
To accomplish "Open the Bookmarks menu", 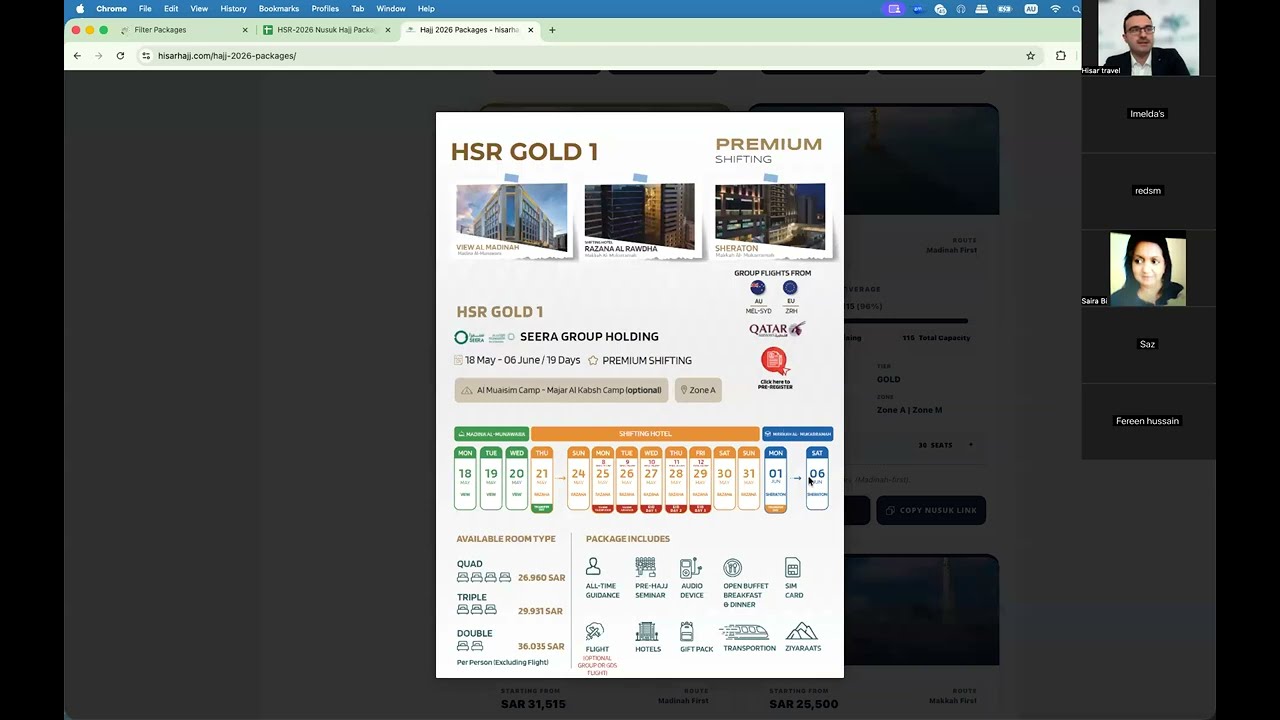I will 278,9.
